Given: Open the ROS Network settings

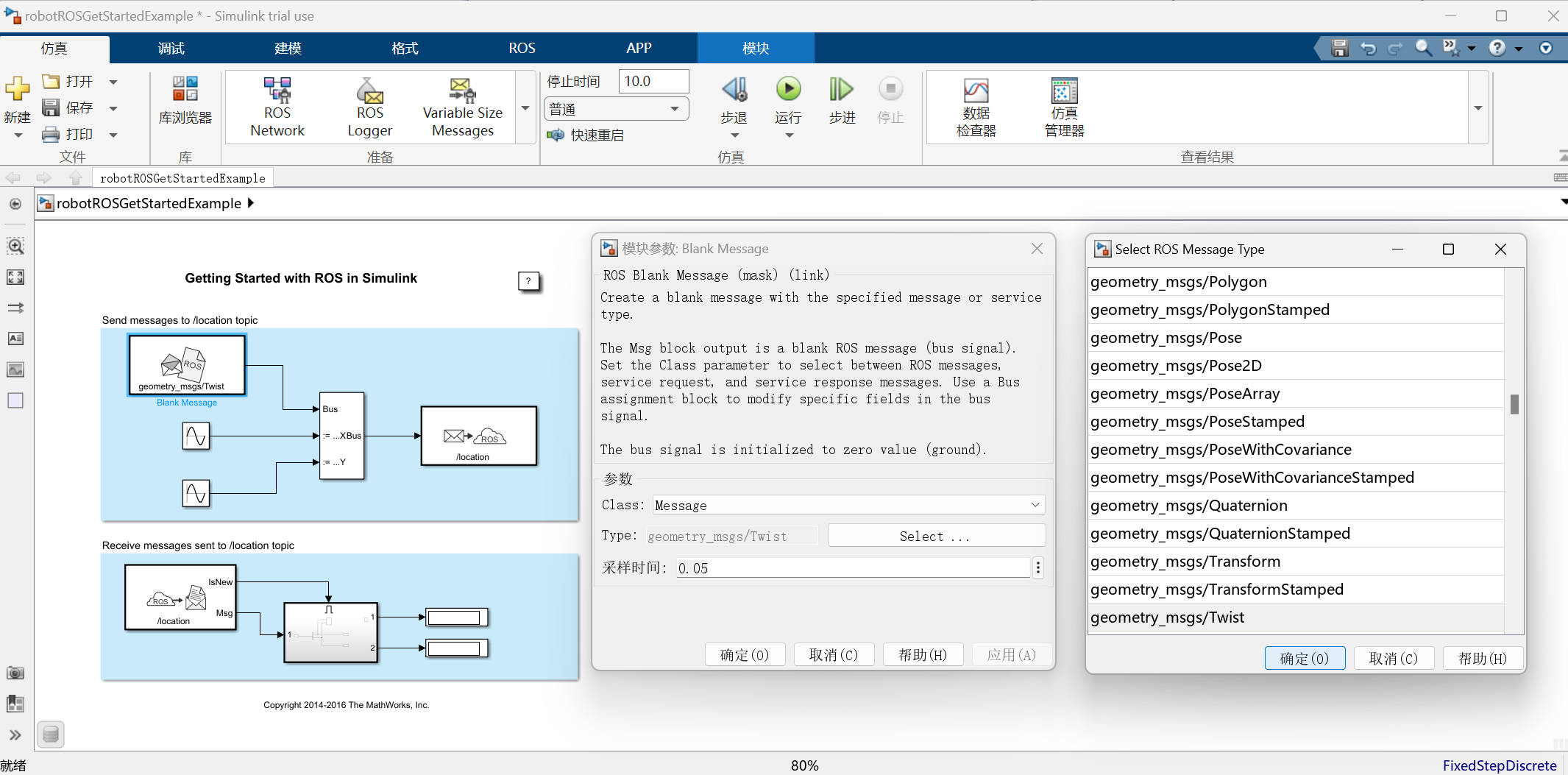Looking at the screenshot, I should 277,107.
